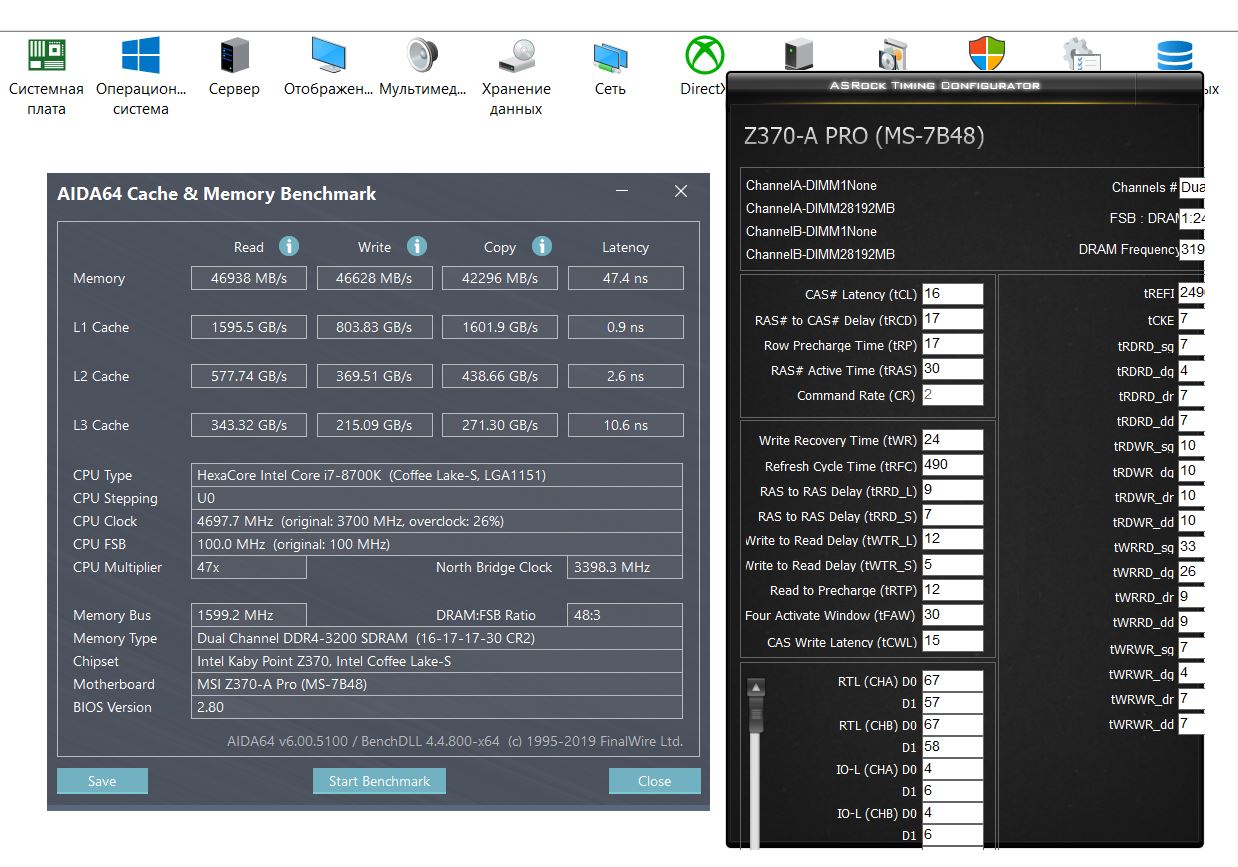Click the scroll up arrow in Timing Configurator
The height and width of the screenshot is (867, 1238).
(756, 687)
